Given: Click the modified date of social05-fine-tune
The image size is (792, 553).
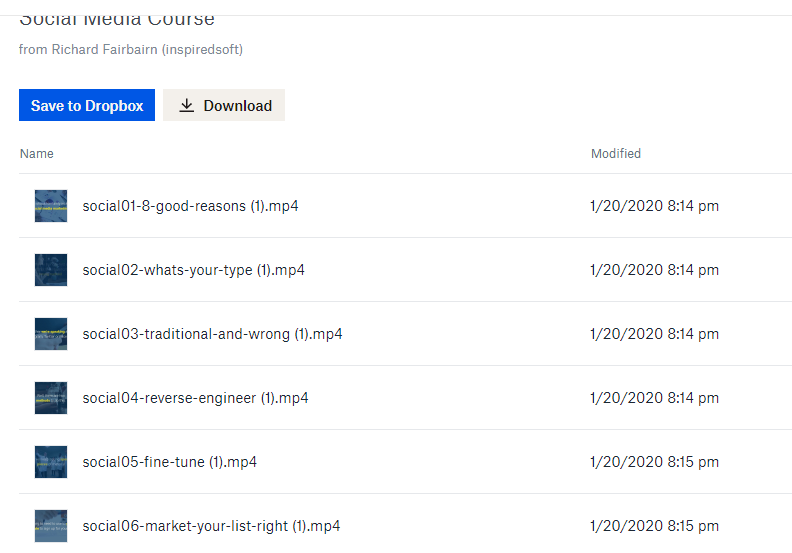Looking at the screenshot, I should 654,462.
